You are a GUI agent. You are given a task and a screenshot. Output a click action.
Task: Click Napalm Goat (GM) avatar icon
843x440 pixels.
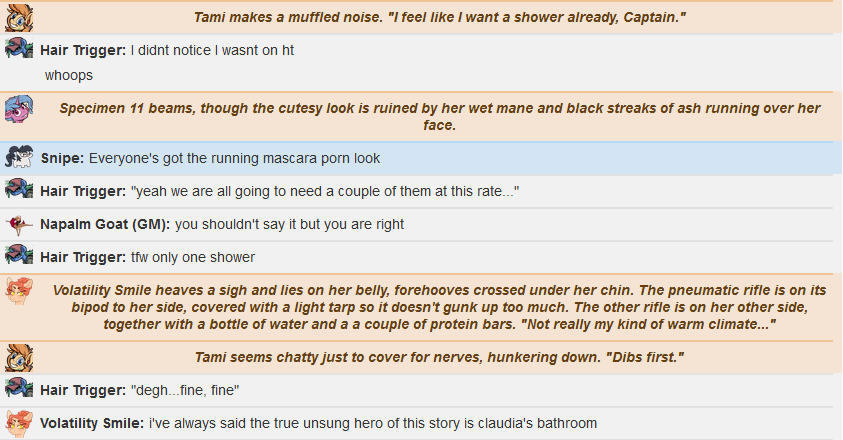pos(19,224)
